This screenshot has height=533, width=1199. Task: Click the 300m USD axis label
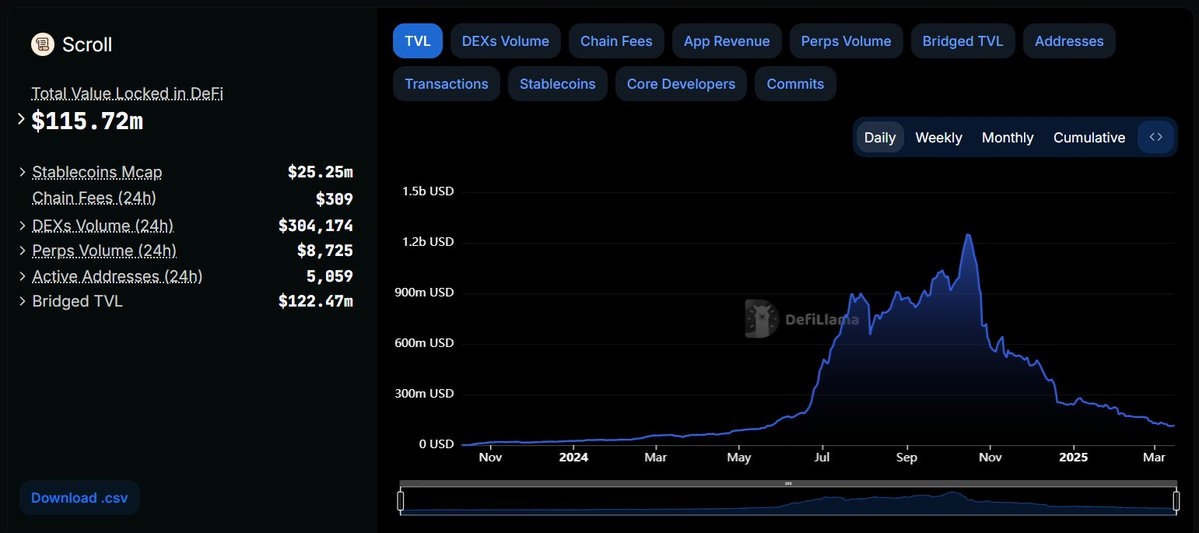pos(423,393)
